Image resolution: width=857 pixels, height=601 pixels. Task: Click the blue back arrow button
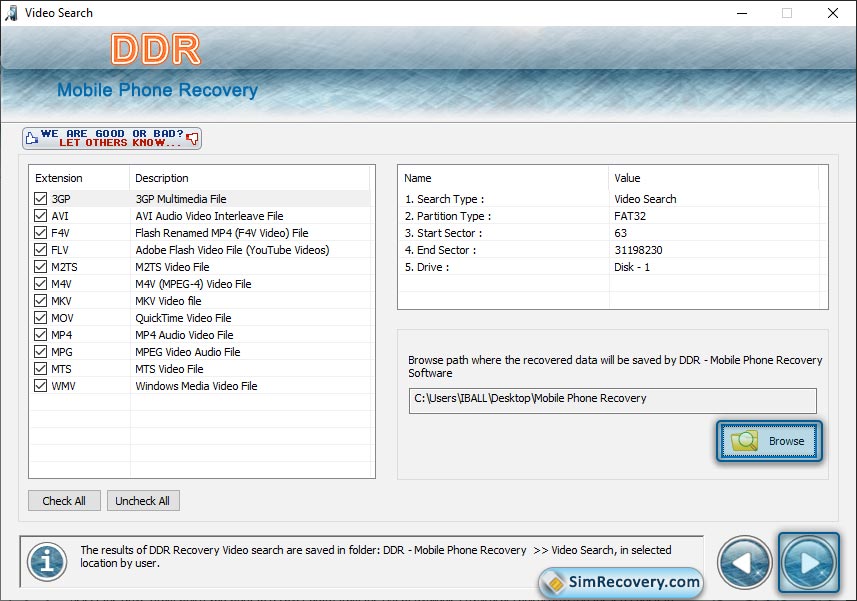point(744,563)
